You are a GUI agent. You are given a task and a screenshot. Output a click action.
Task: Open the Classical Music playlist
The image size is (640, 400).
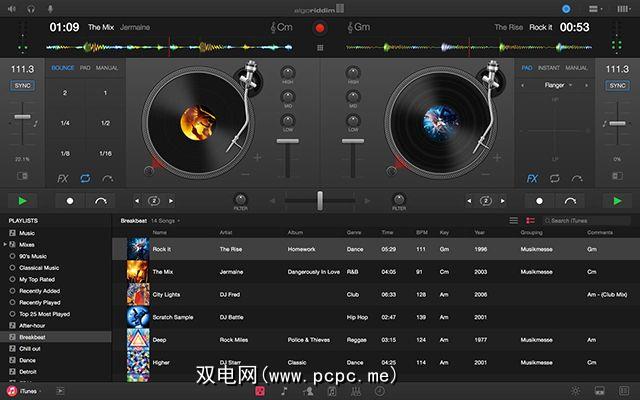[39, 268]
